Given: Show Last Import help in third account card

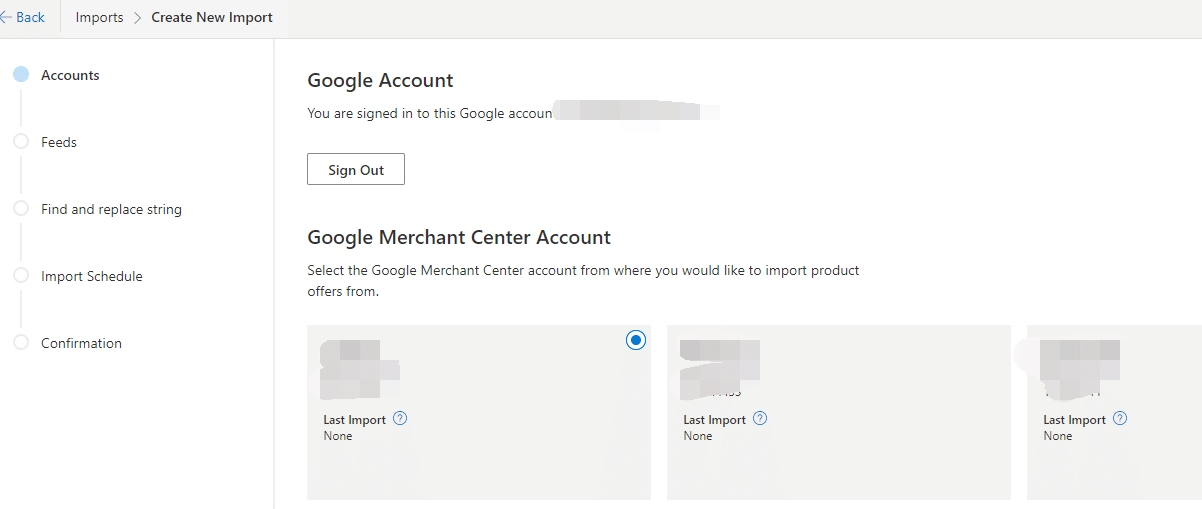Looking at the screenshot, I should tap(1120, 419).
